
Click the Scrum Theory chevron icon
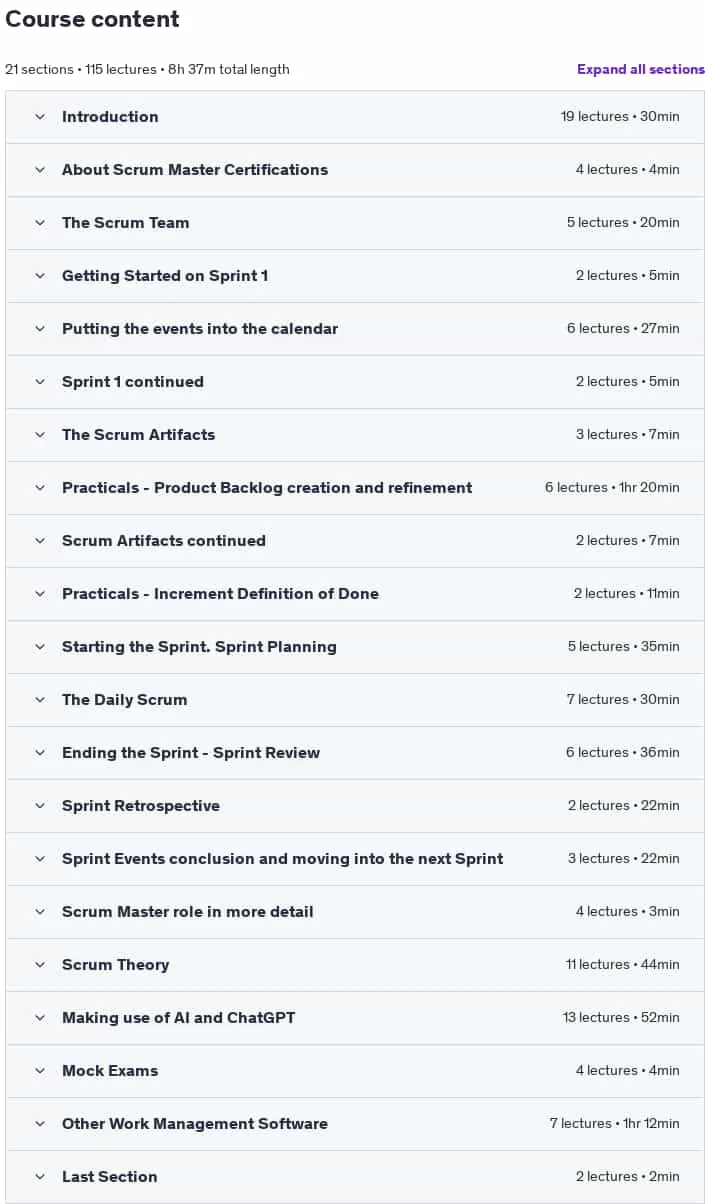click(x=40, y=964)
